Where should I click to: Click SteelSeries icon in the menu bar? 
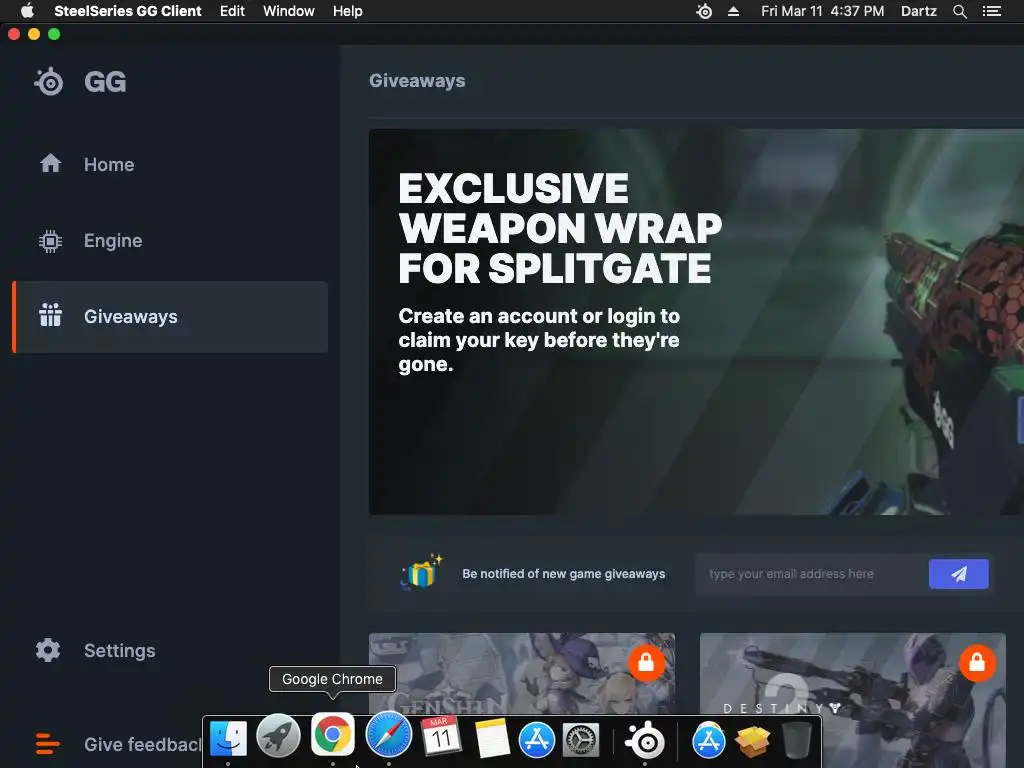(704, 11)
